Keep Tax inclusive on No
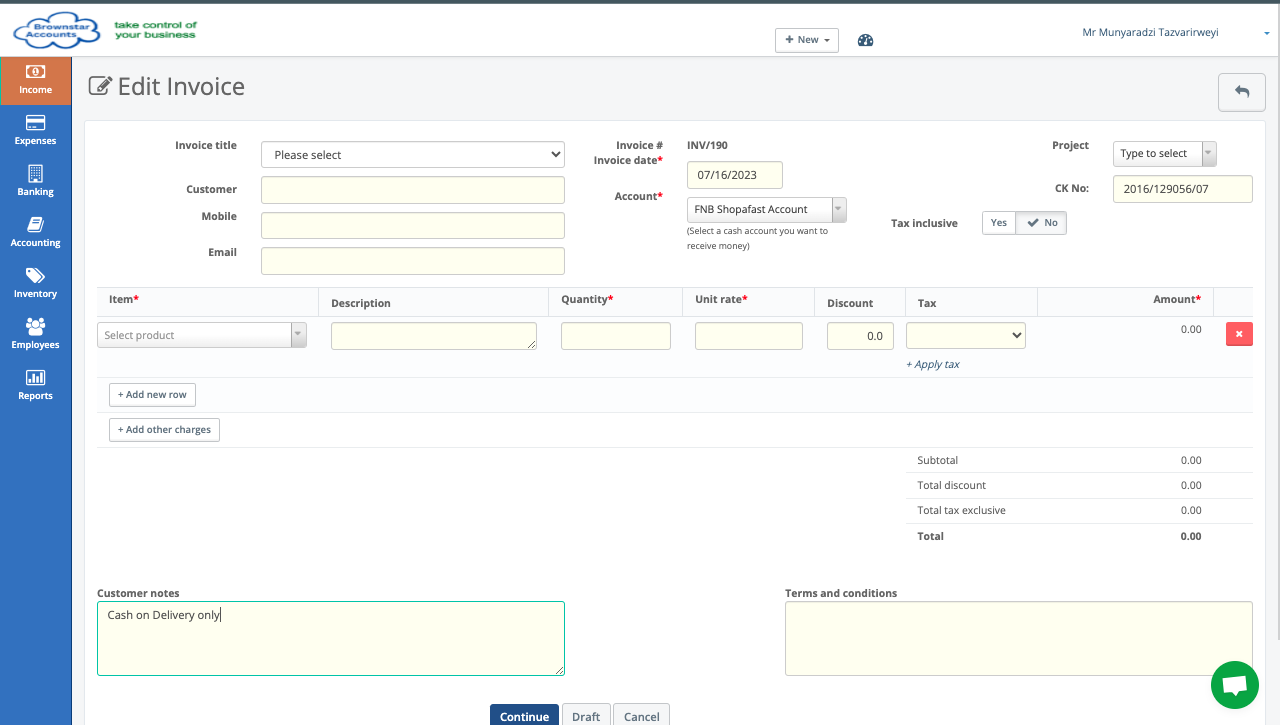 point(1041,222)
